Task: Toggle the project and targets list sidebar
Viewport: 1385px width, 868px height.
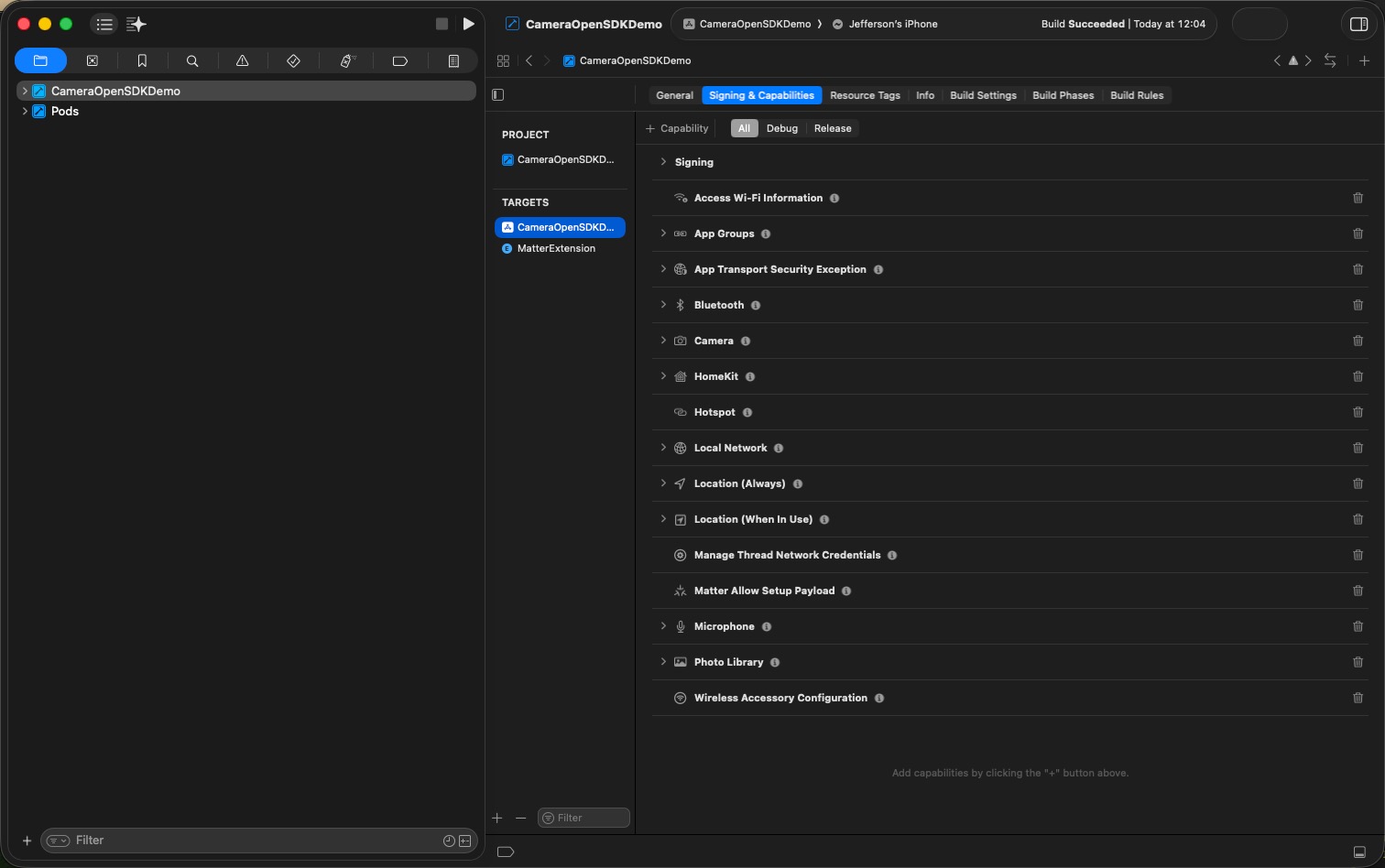Action: coord(498,95)
